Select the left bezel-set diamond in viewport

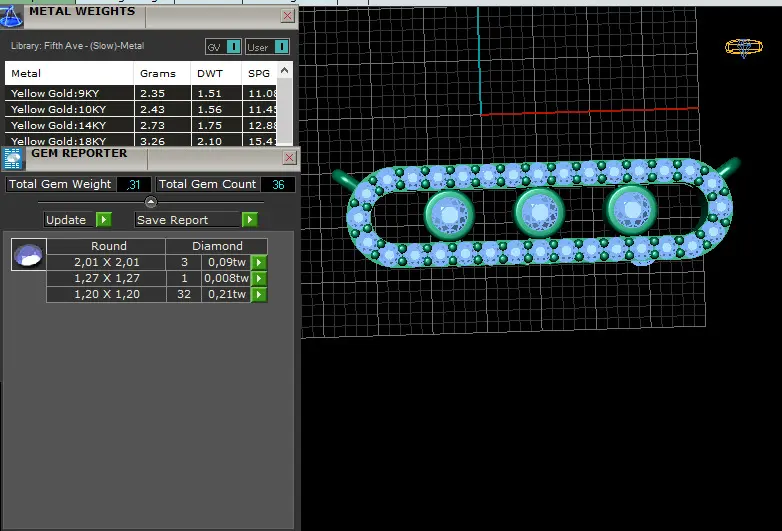[x=449, y=213]
